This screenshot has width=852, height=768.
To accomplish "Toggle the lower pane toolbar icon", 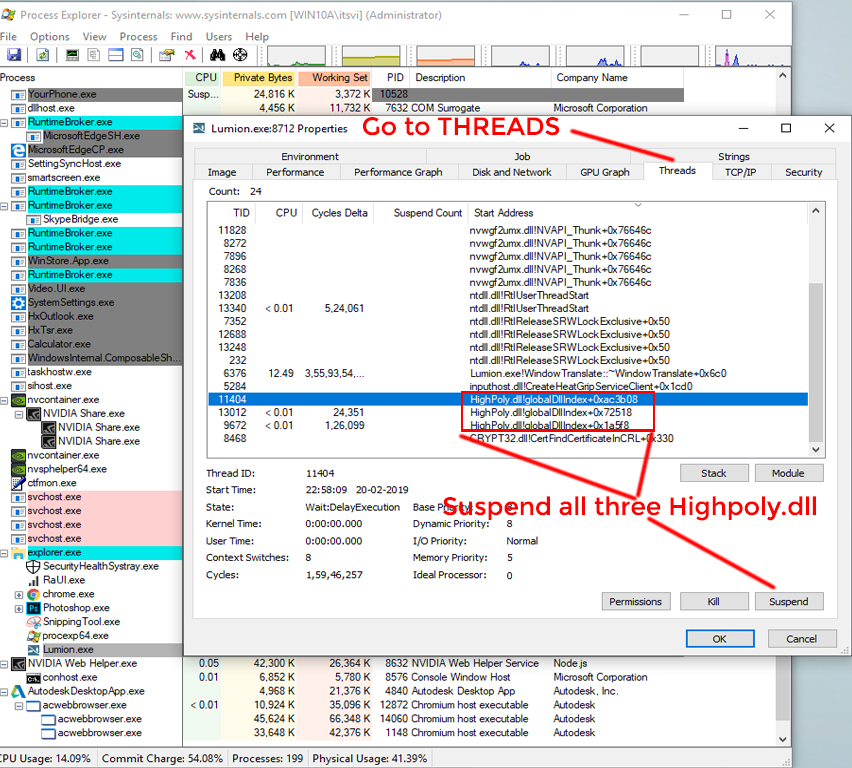I will click(x=116, y=55).
